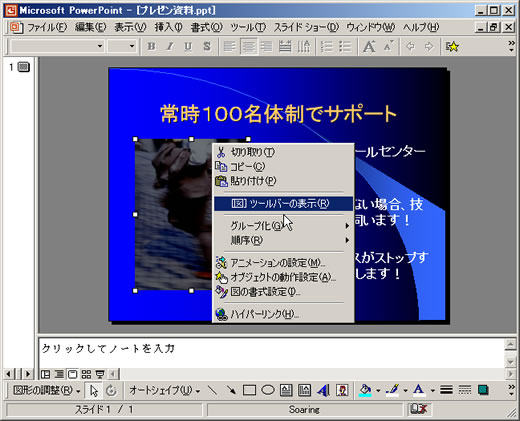The image size is (520, 421).
Task: Select slide 1 icon in outline pane
Action: pyautogui.click(x=24, y=67)
